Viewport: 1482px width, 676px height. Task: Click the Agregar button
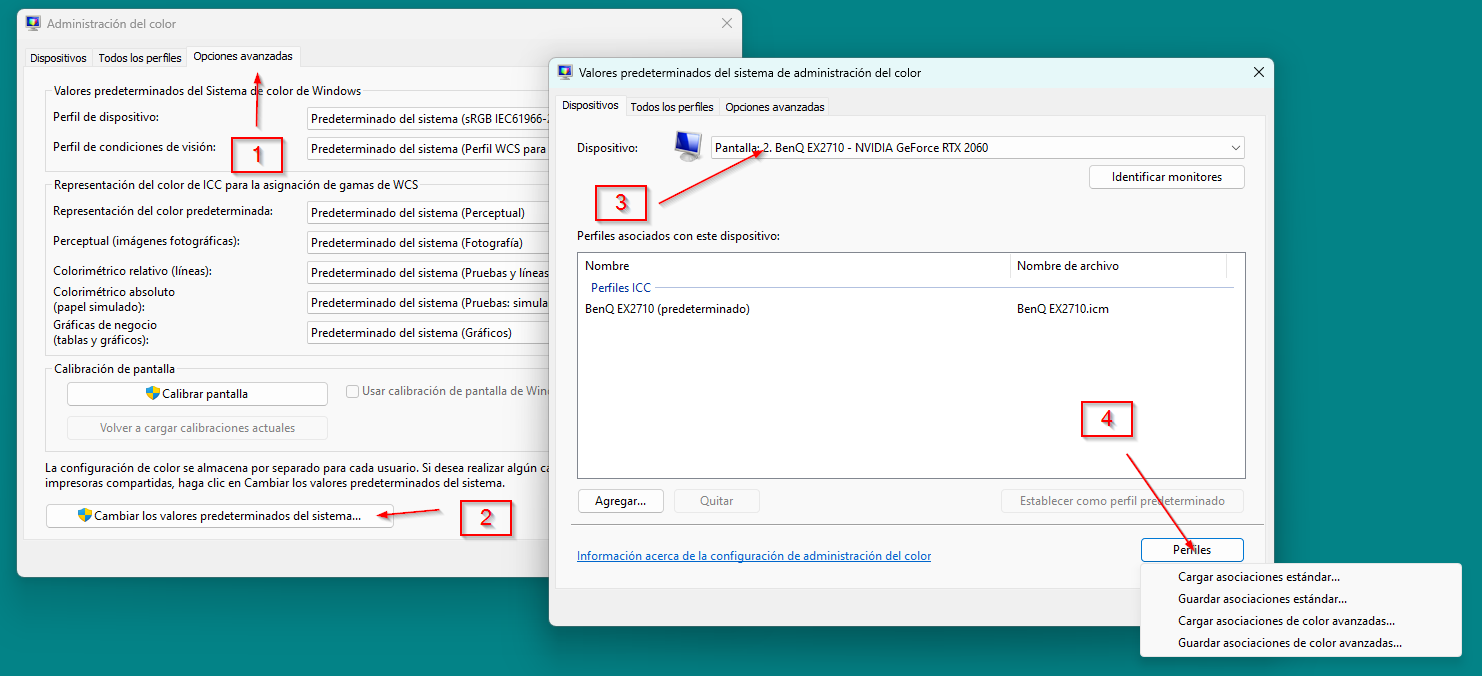click(x=620, y=501)
